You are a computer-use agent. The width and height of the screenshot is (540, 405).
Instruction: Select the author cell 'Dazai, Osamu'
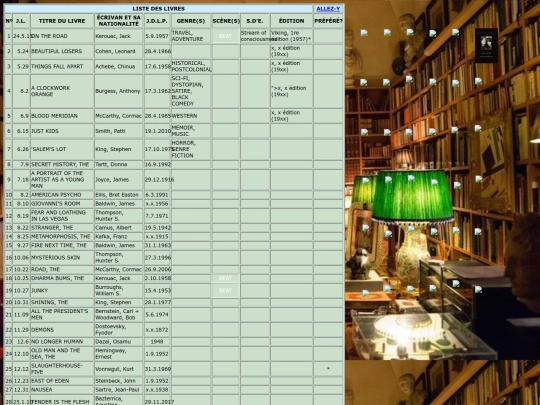point(118,342)
